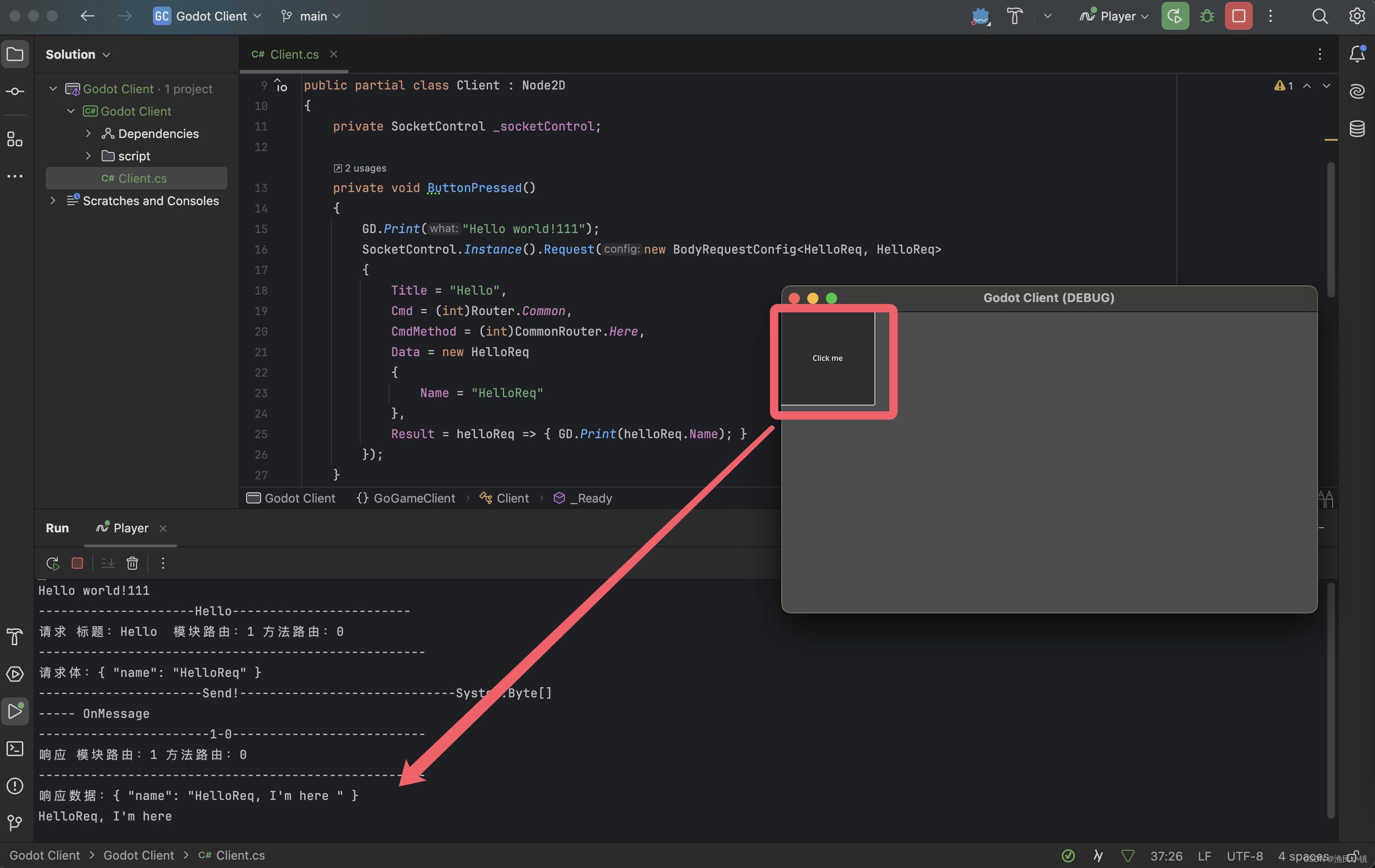Viewport: 1375px width, 868px height.
Task: Click the Godot Client project header
Action: pyautogui.click(x=135, y=111)
